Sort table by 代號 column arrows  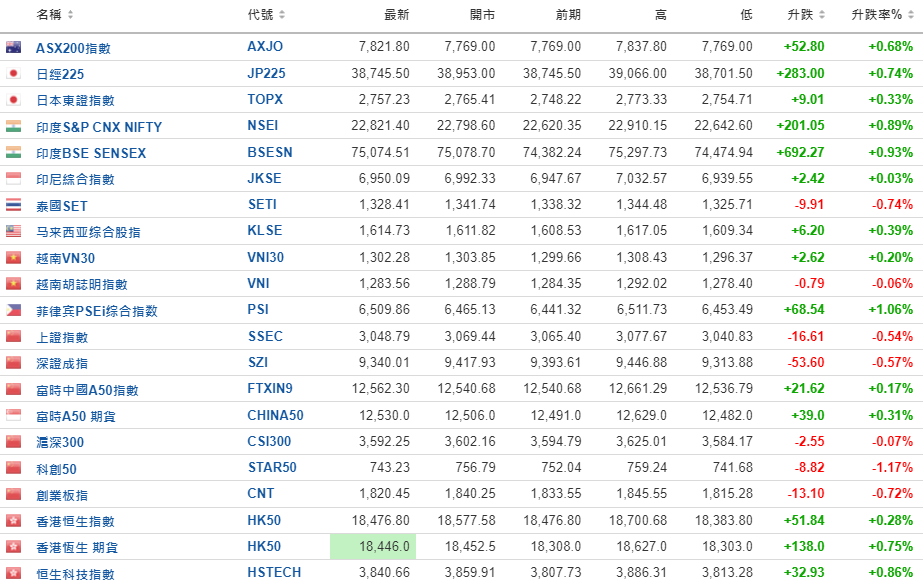tap(281, 15)
